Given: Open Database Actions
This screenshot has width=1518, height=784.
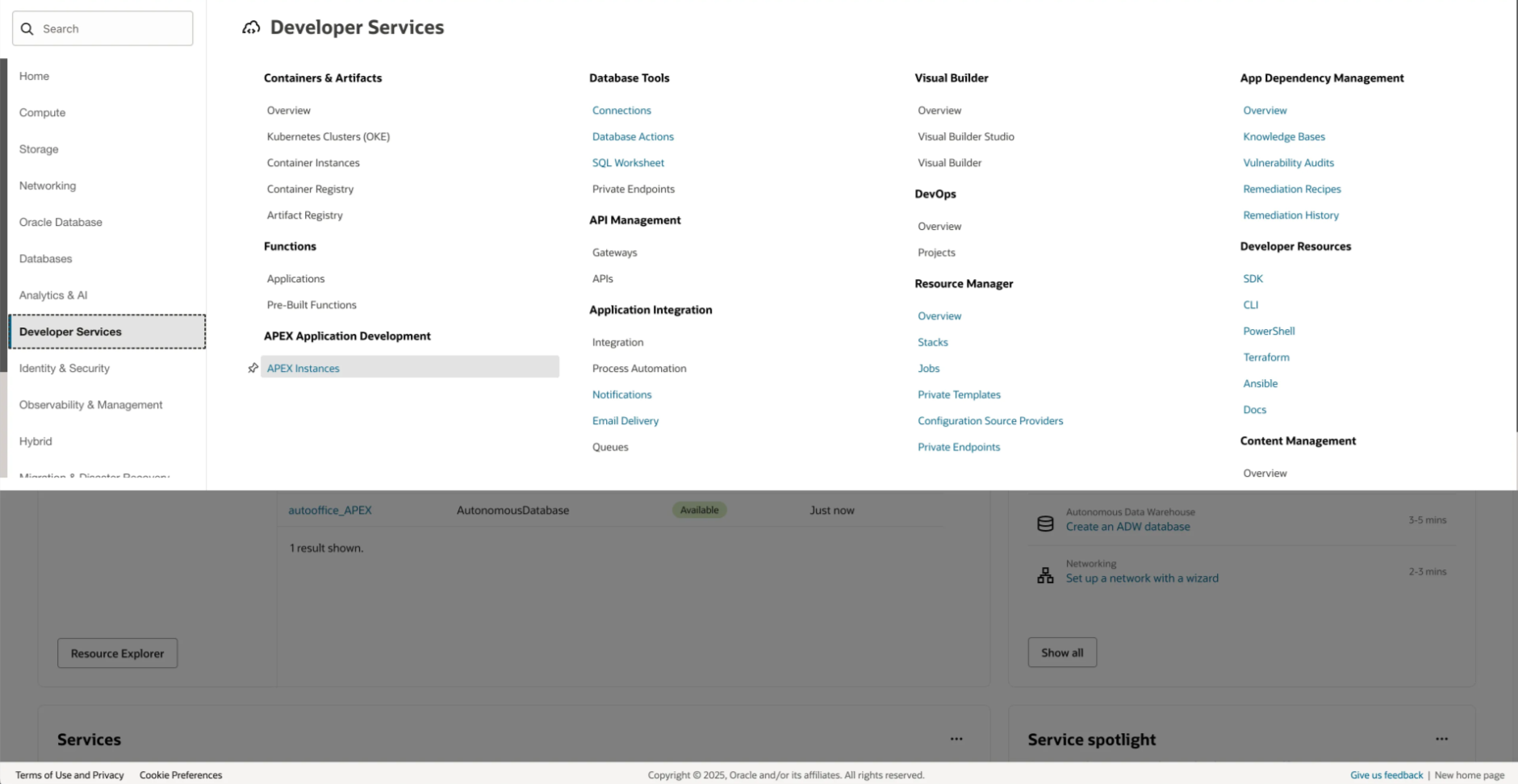Looking at the screenshot, I should click(633, 136).
